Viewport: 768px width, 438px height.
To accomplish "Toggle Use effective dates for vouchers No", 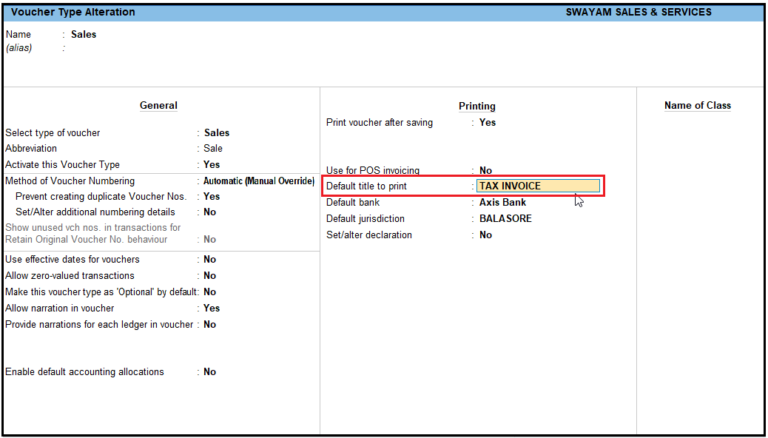I will tap(210, 259).
